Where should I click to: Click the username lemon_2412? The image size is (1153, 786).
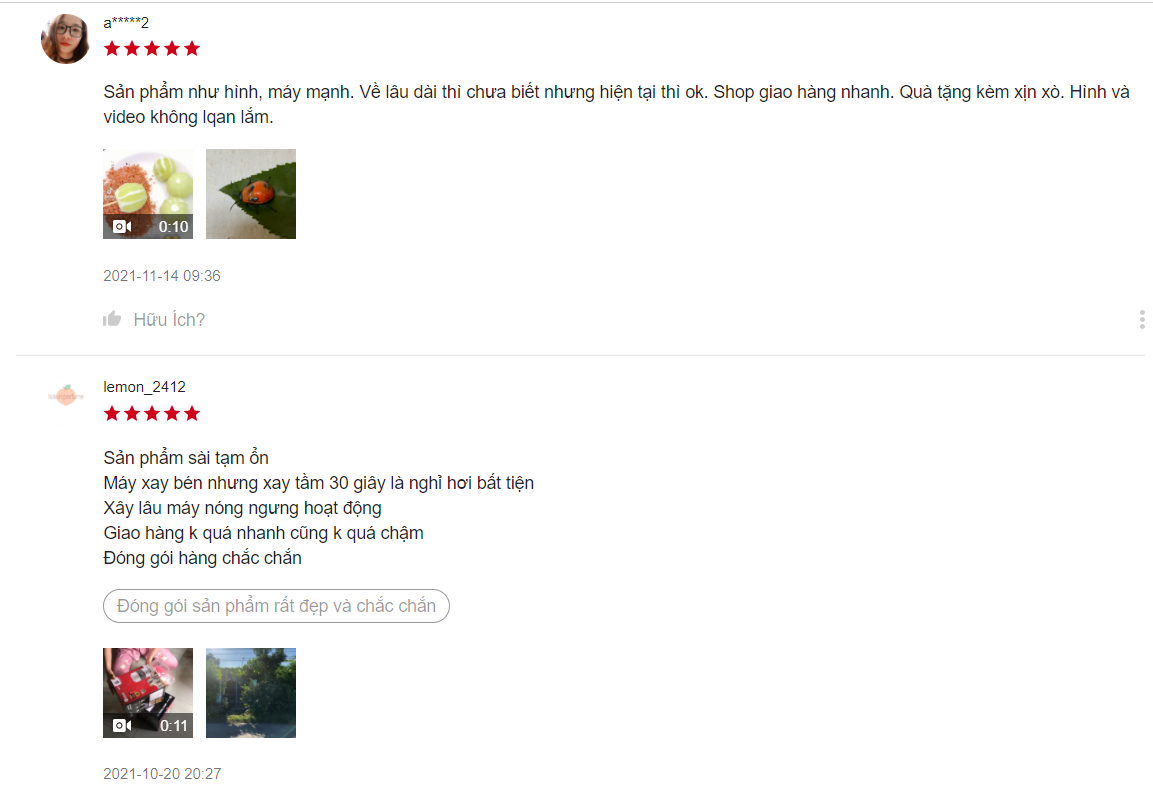pos(144,387)
